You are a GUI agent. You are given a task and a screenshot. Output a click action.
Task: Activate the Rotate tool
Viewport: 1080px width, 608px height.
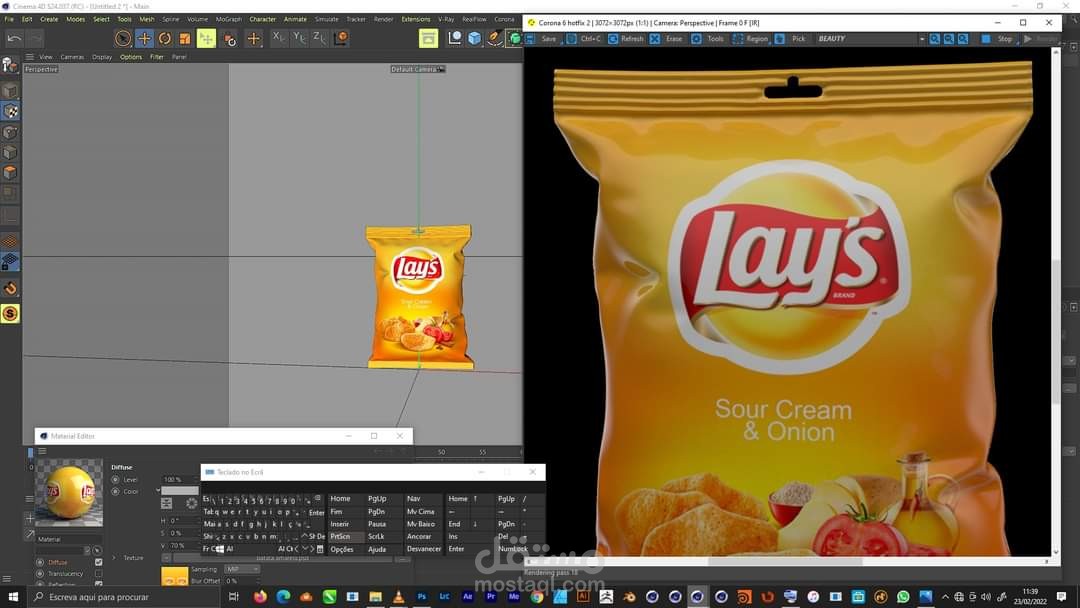[x=165, y=39]
